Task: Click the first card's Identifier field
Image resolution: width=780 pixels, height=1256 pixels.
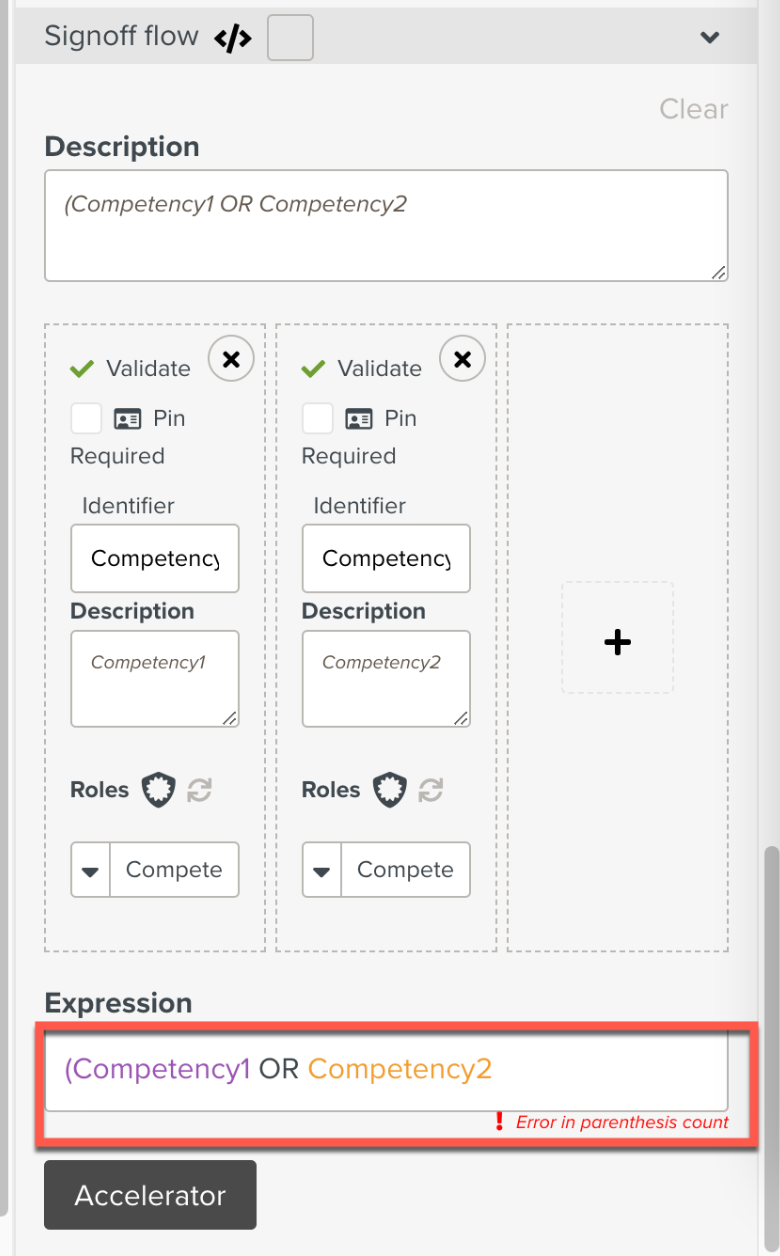Action: tap(155, 558)
